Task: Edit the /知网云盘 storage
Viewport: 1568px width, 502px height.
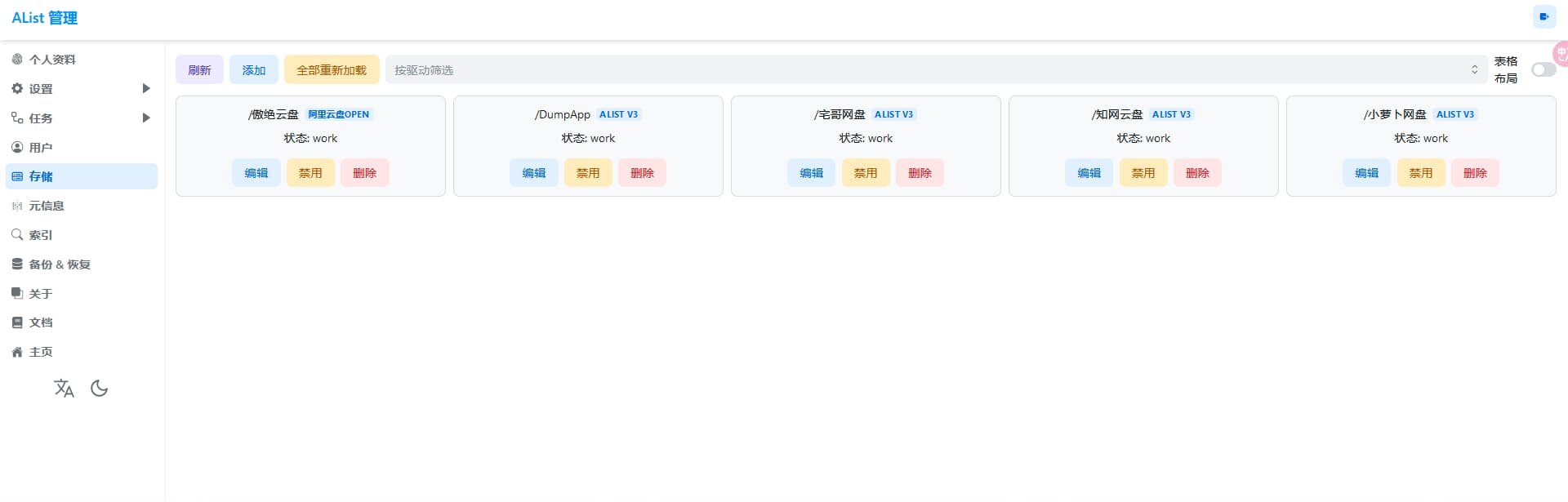Action: 1089,173
